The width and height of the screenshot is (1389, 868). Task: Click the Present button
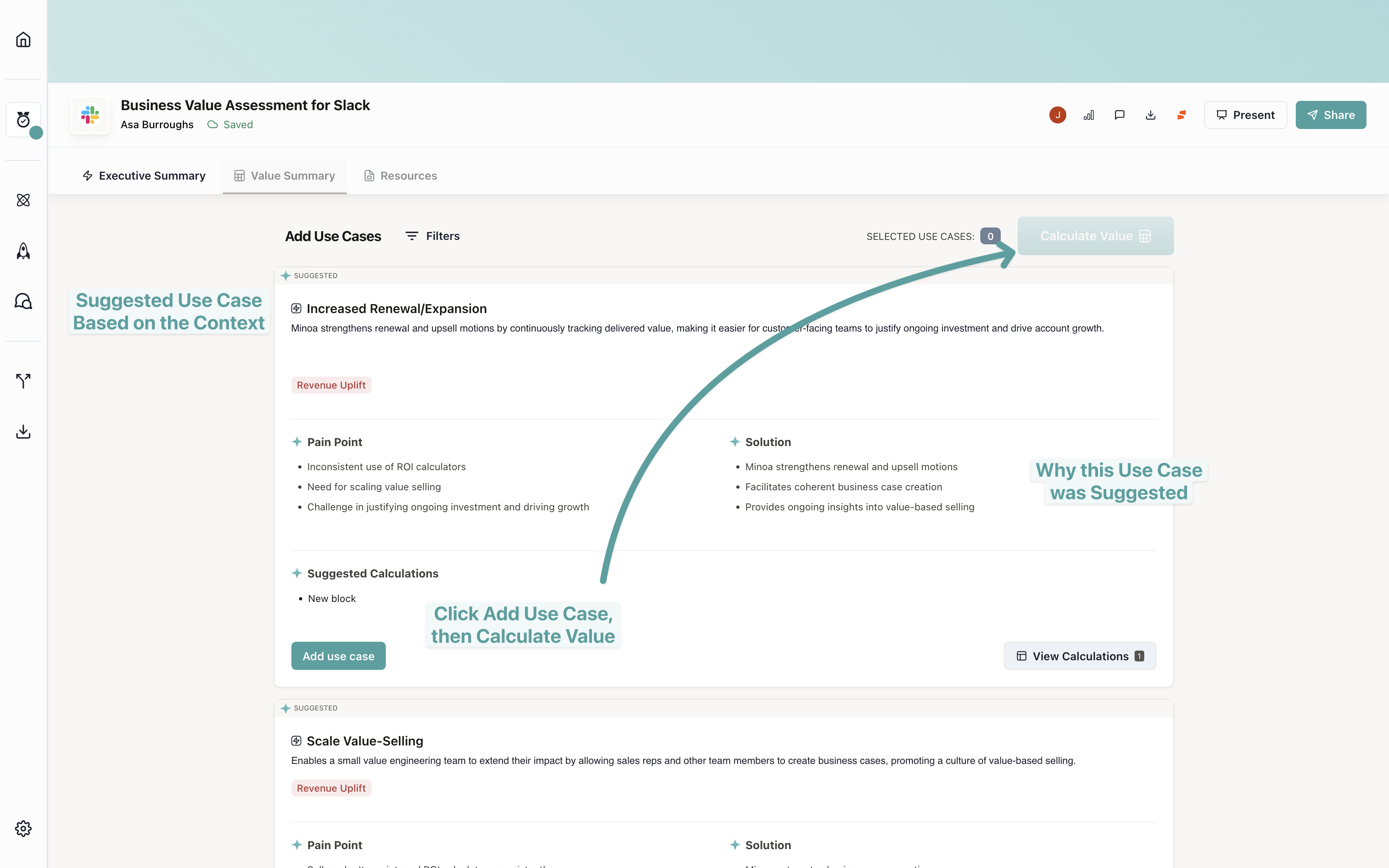(x=1245, y=115)
